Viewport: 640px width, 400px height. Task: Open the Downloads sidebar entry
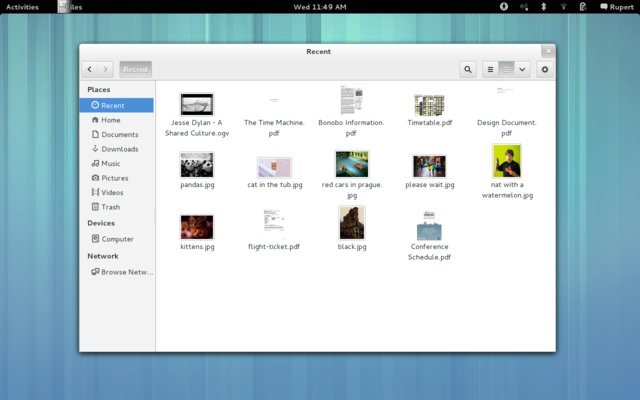pos(119,149)
